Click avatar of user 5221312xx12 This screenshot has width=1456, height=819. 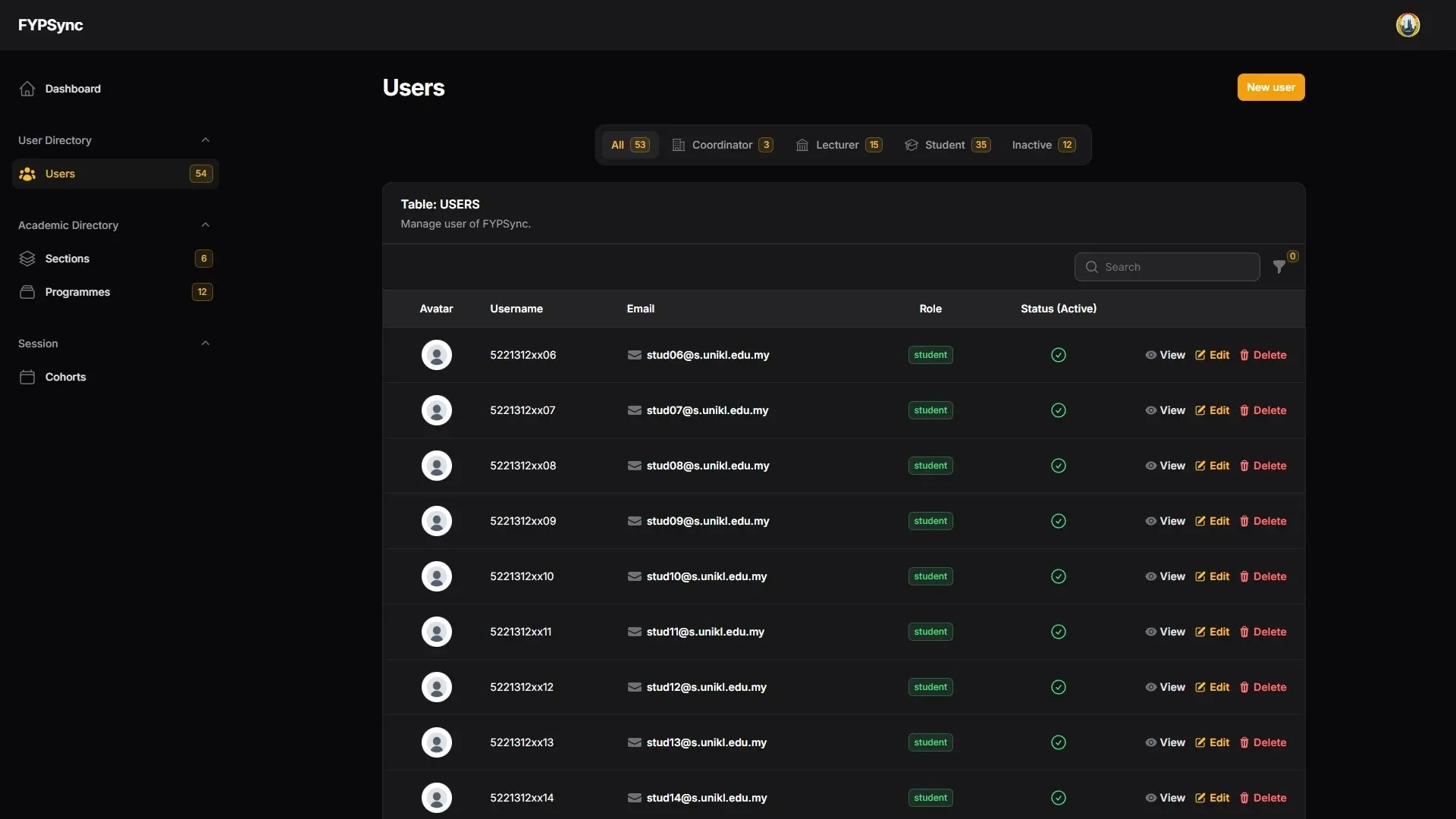tap(436, 687)
